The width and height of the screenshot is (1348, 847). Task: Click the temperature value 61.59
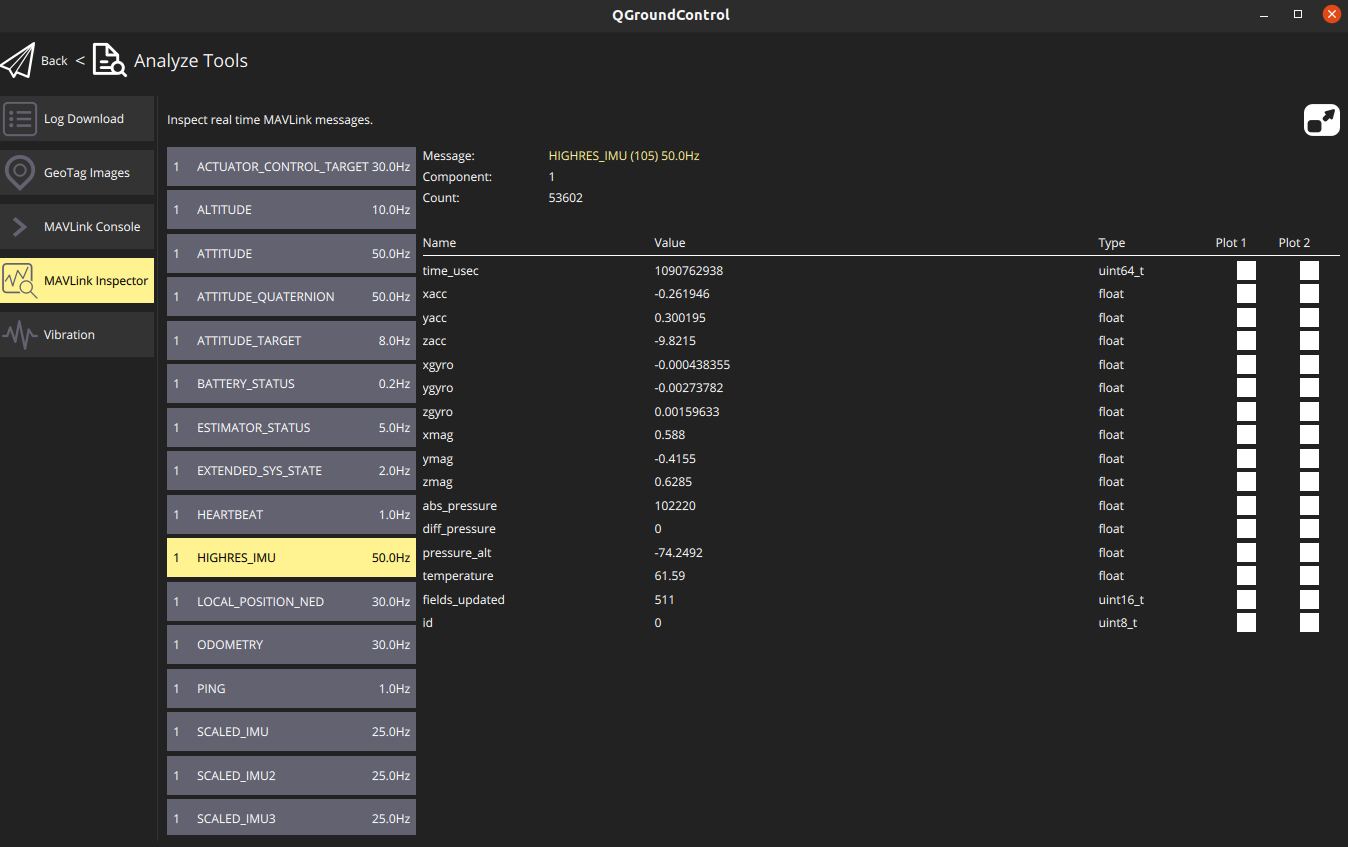tap(670, 576)
